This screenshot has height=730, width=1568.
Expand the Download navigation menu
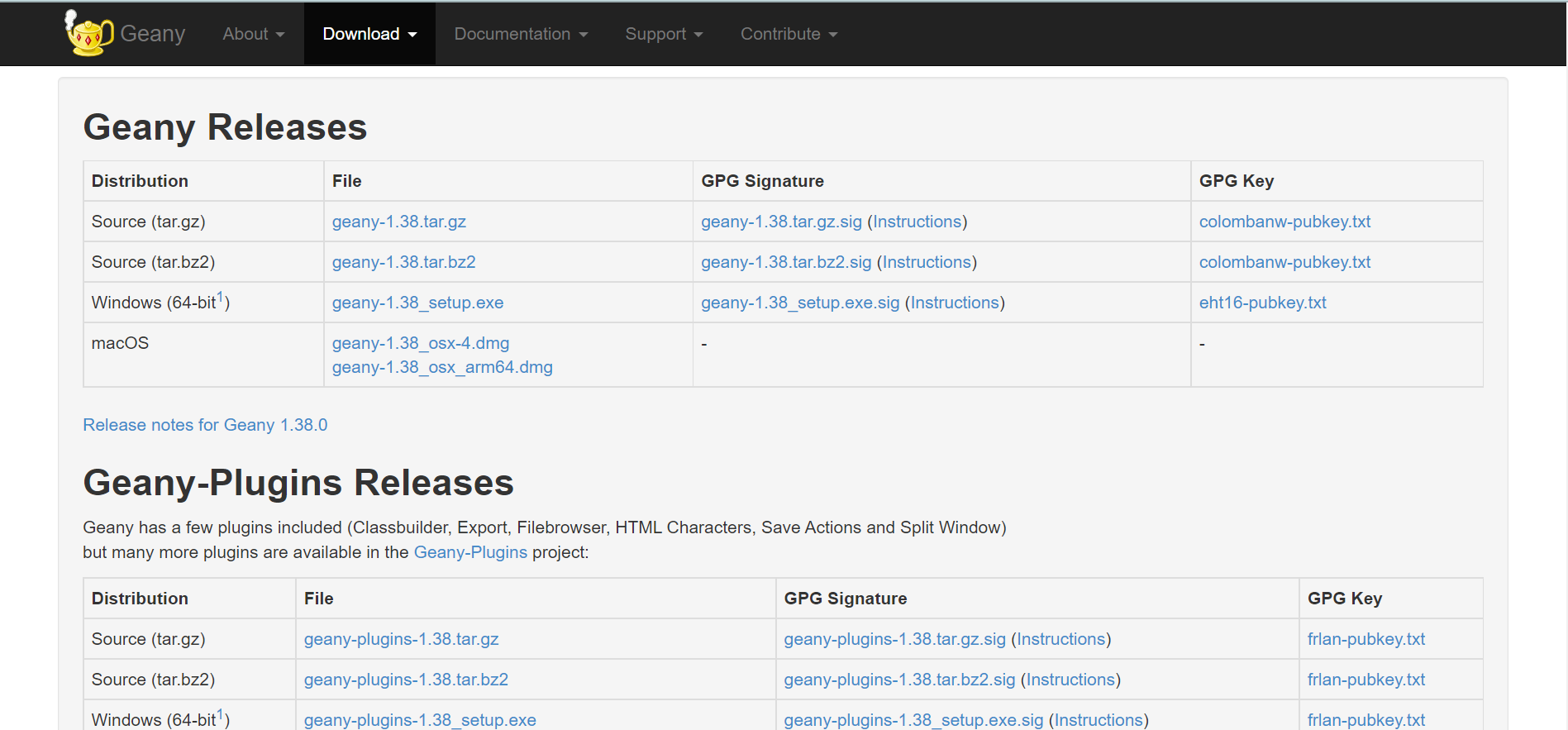[369, 34]
